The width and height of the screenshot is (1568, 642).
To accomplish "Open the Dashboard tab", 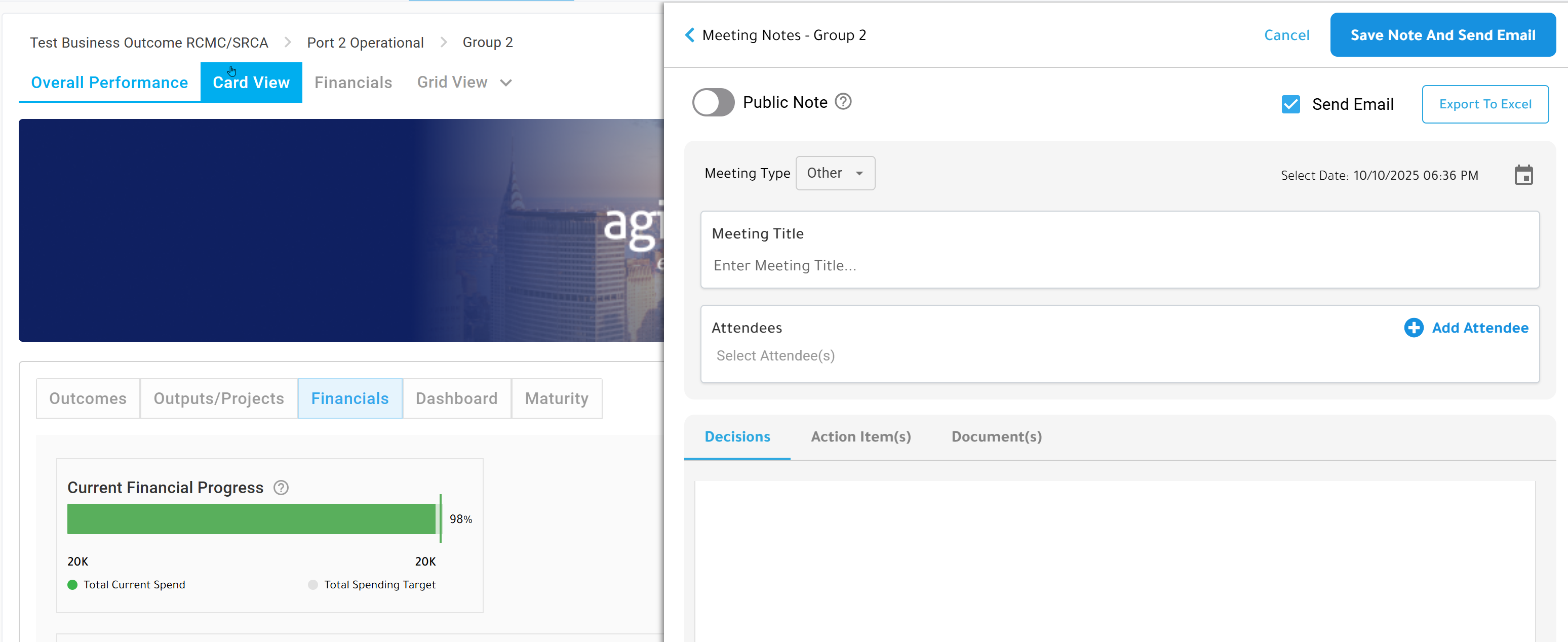I will pos(456,398).
